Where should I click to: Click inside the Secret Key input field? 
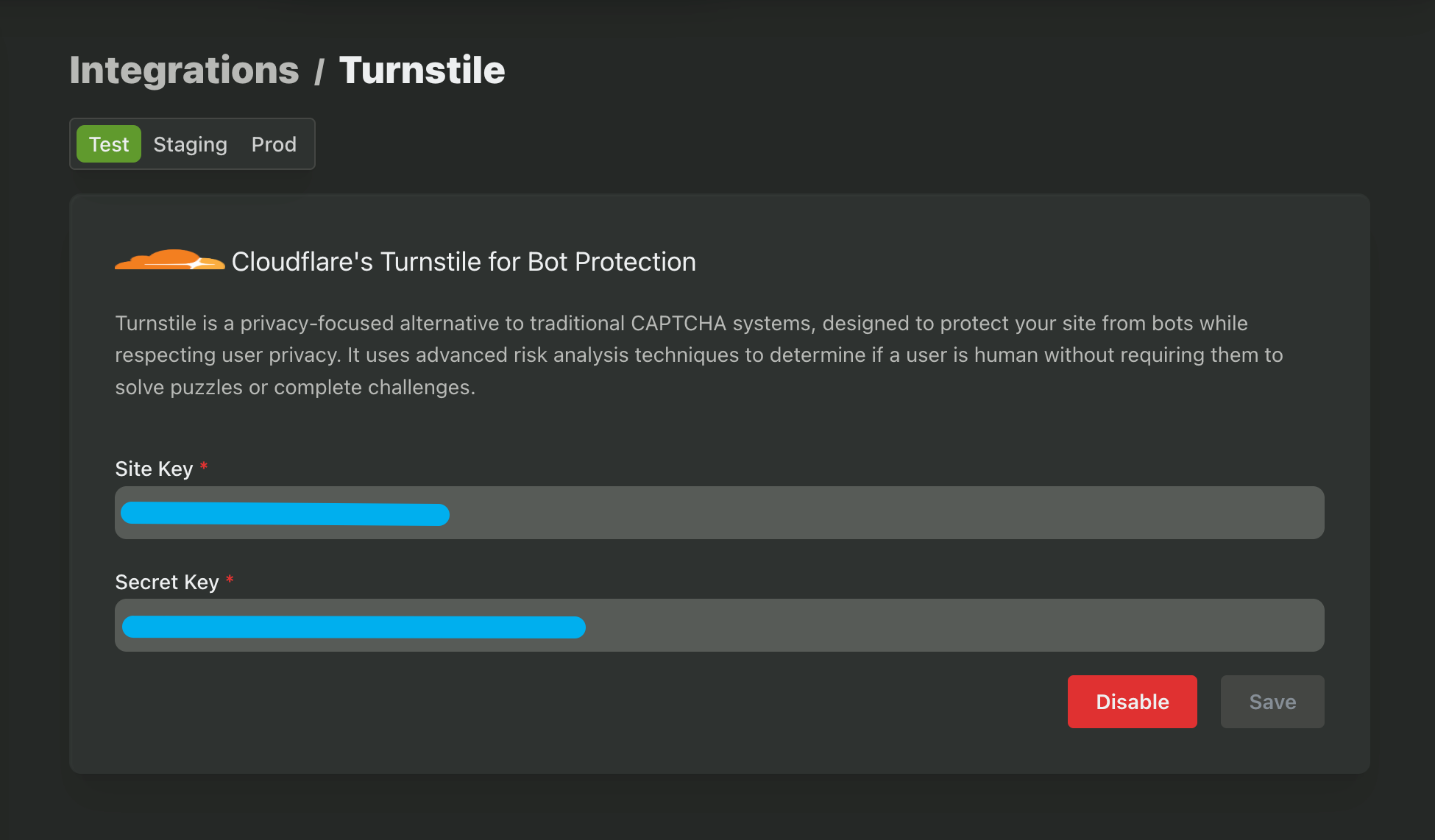(717, 624)
